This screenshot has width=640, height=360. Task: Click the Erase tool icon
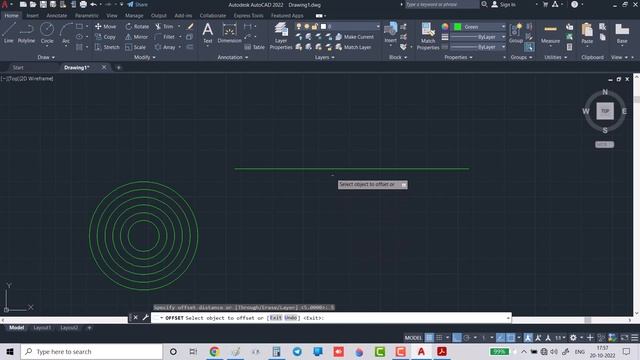click(x=190, y=27)
